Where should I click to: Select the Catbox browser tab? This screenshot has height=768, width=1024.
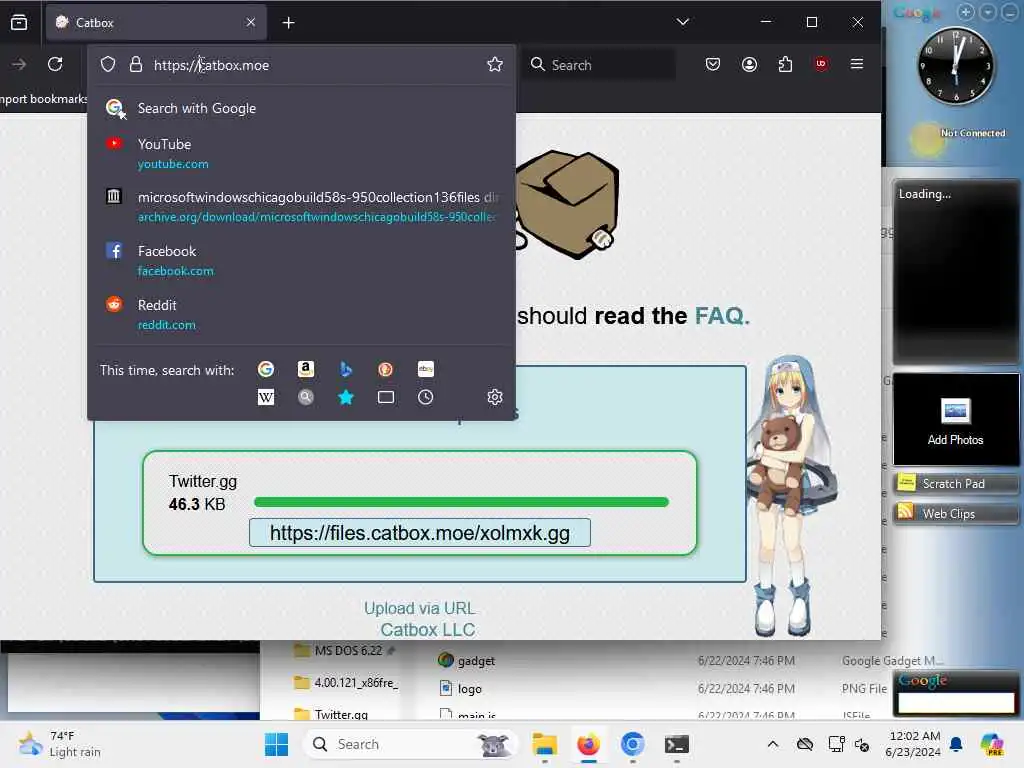pyautogui.click(x=156, y=23)
